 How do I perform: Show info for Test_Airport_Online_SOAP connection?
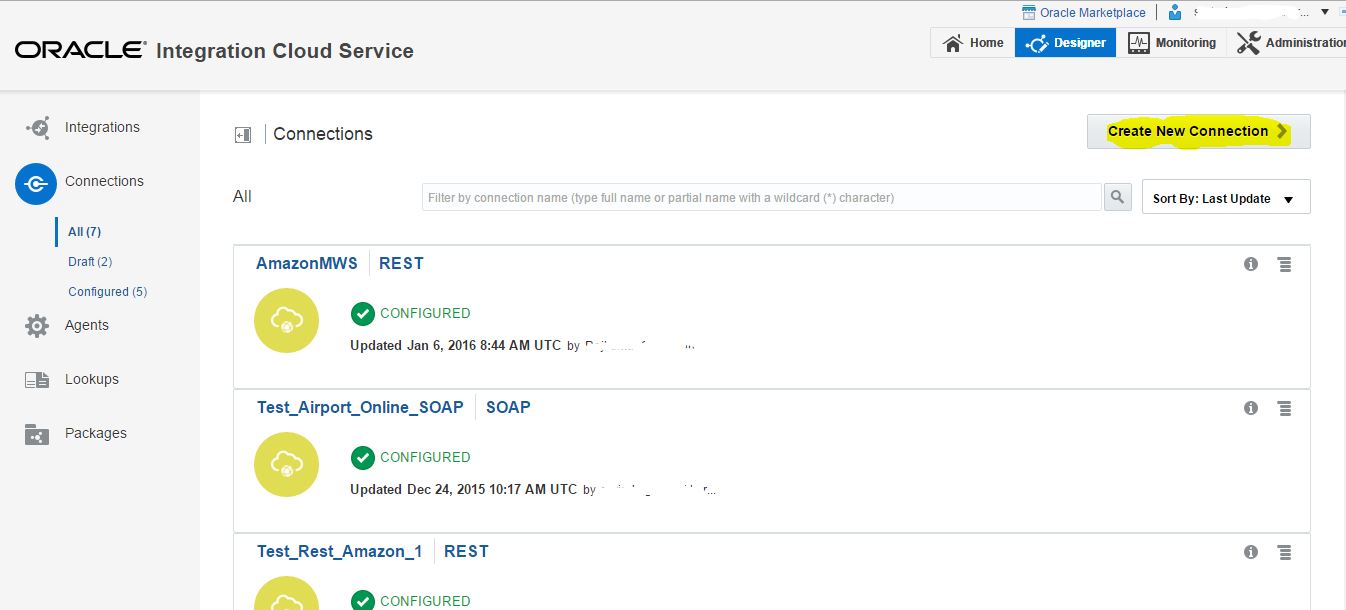pyautogui.click(x=1251, y=408)
